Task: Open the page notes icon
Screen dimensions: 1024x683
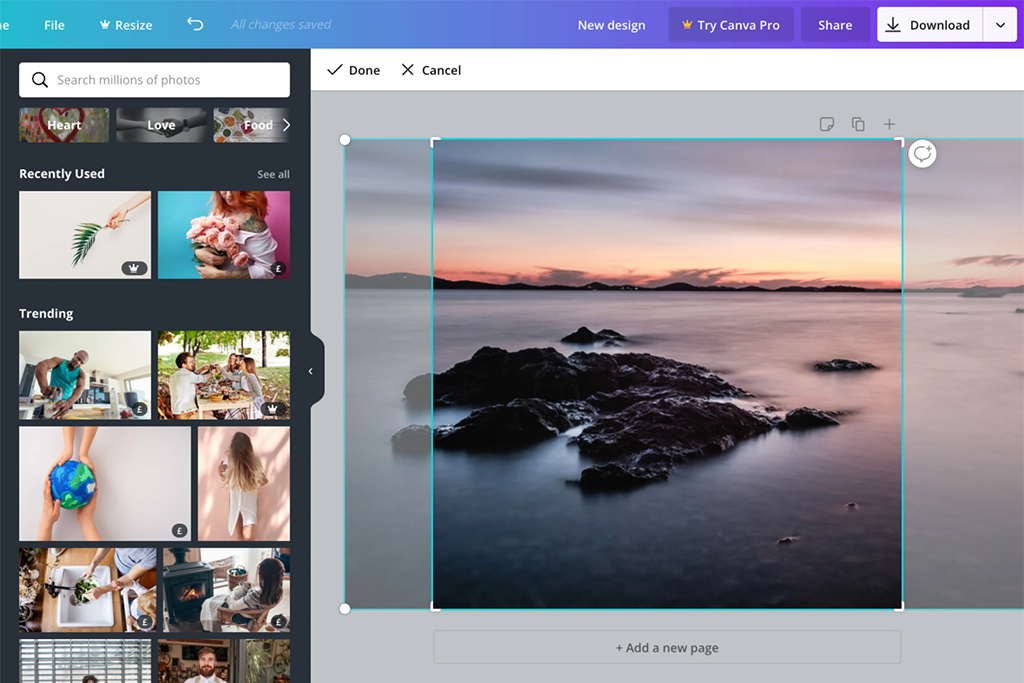Action: coord(826,124)
